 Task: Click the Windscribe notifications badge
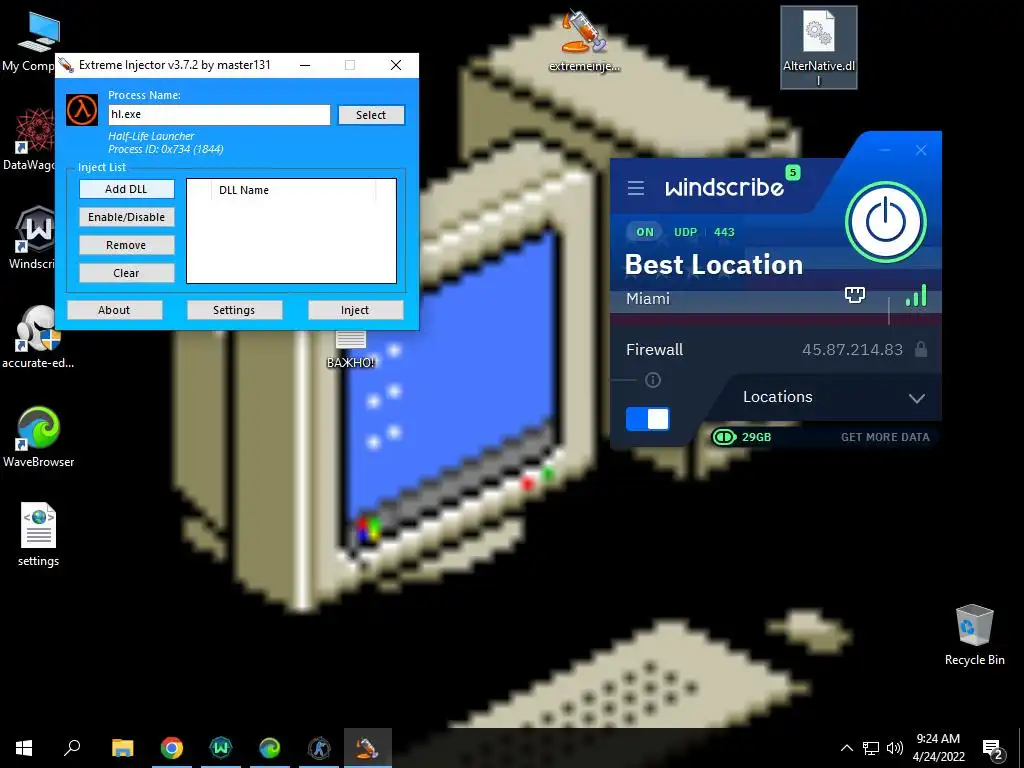coord(792,172)
